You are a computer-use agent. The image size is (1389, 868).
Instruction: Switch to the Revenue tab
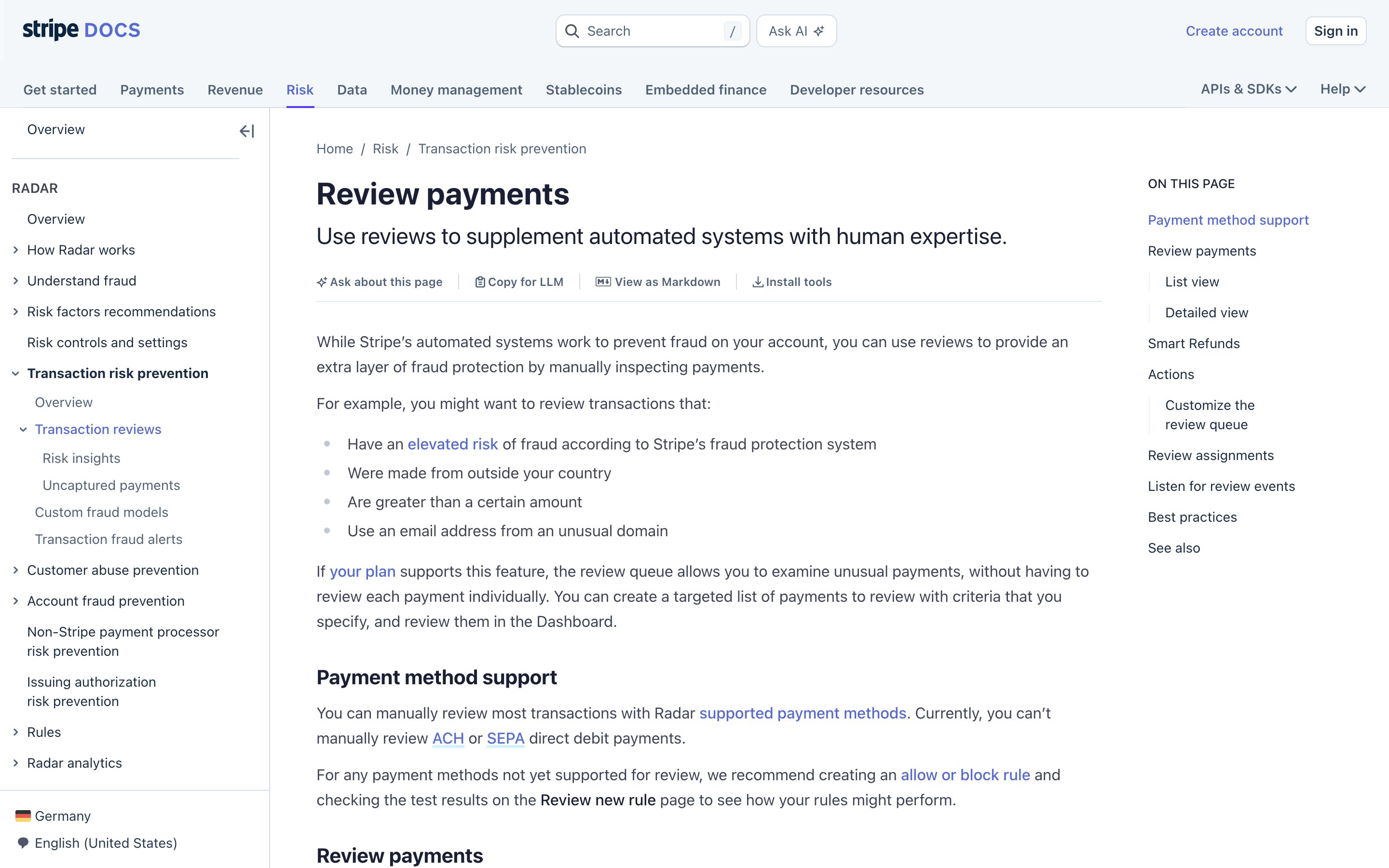[235, 90]
